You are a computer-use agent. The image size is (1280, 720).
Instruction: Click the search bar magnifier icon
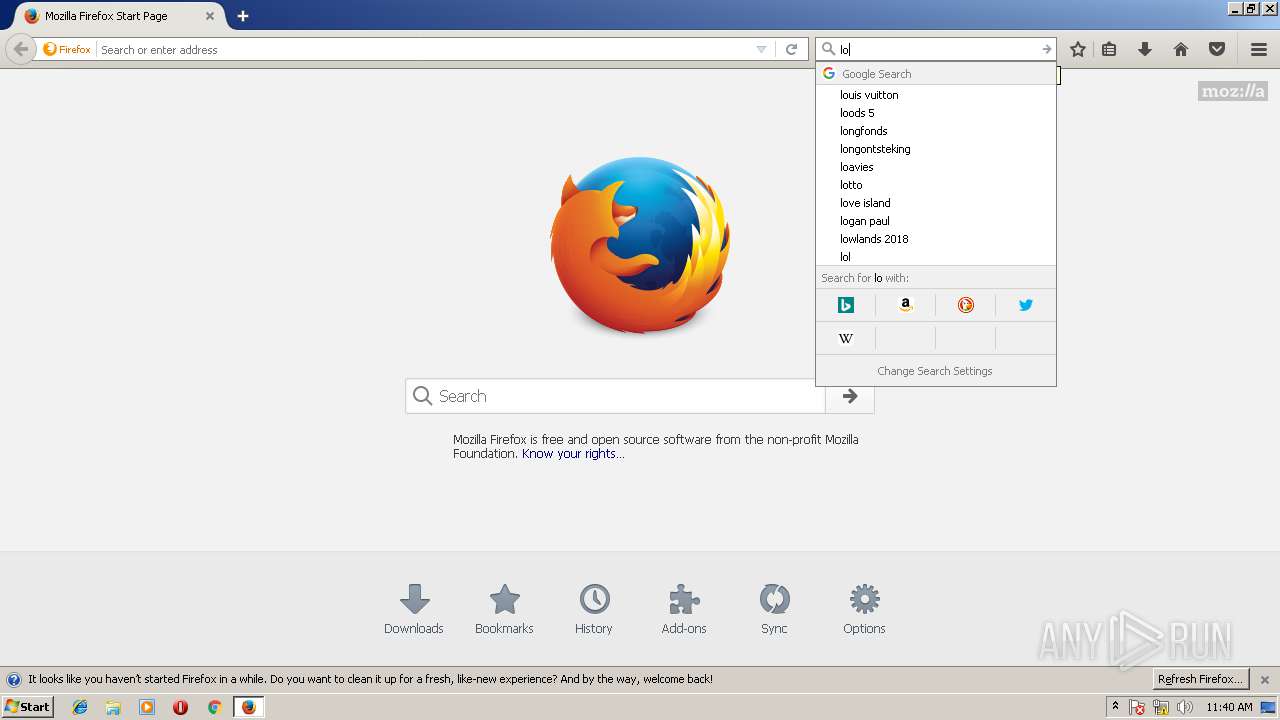point(828,49)
